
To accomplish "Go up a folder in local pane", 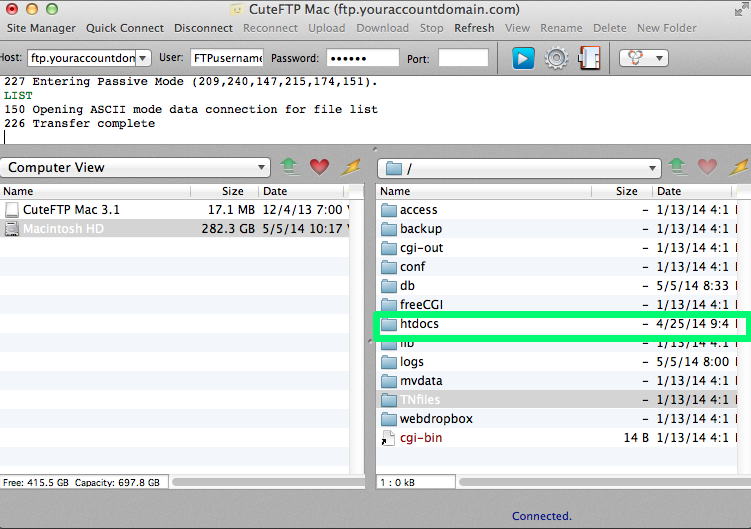I will (x=289, y=167).
